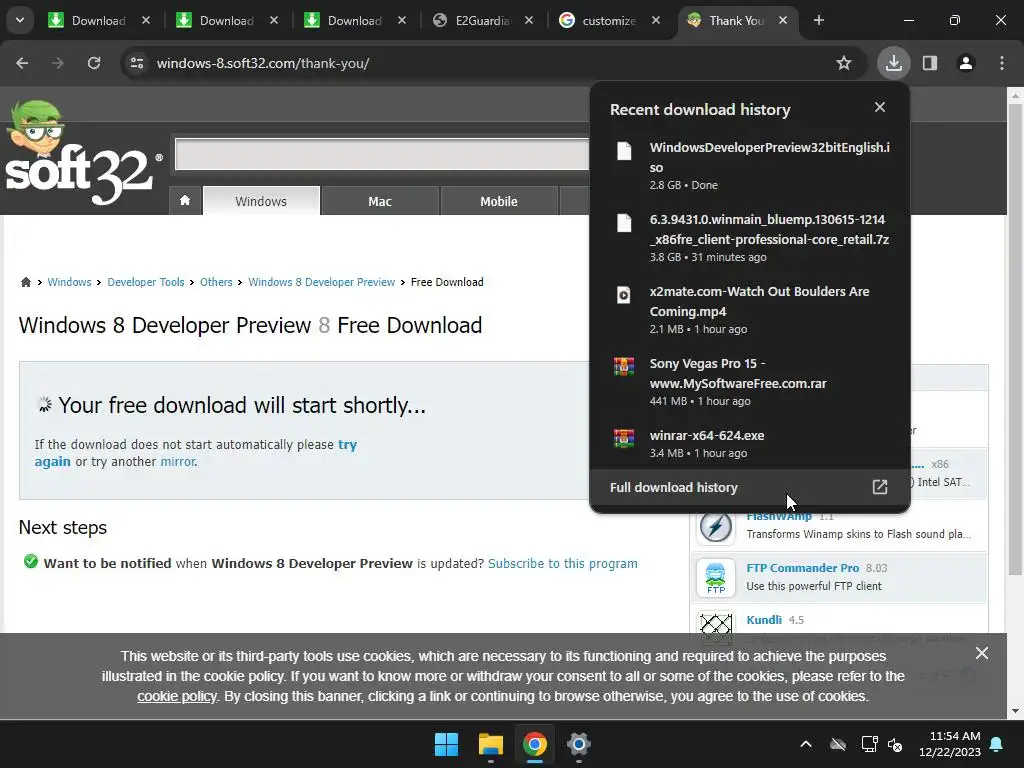Open the Chrome side panel icon
The width and height of the screenshot is (1024, 768).
point(930,63)
